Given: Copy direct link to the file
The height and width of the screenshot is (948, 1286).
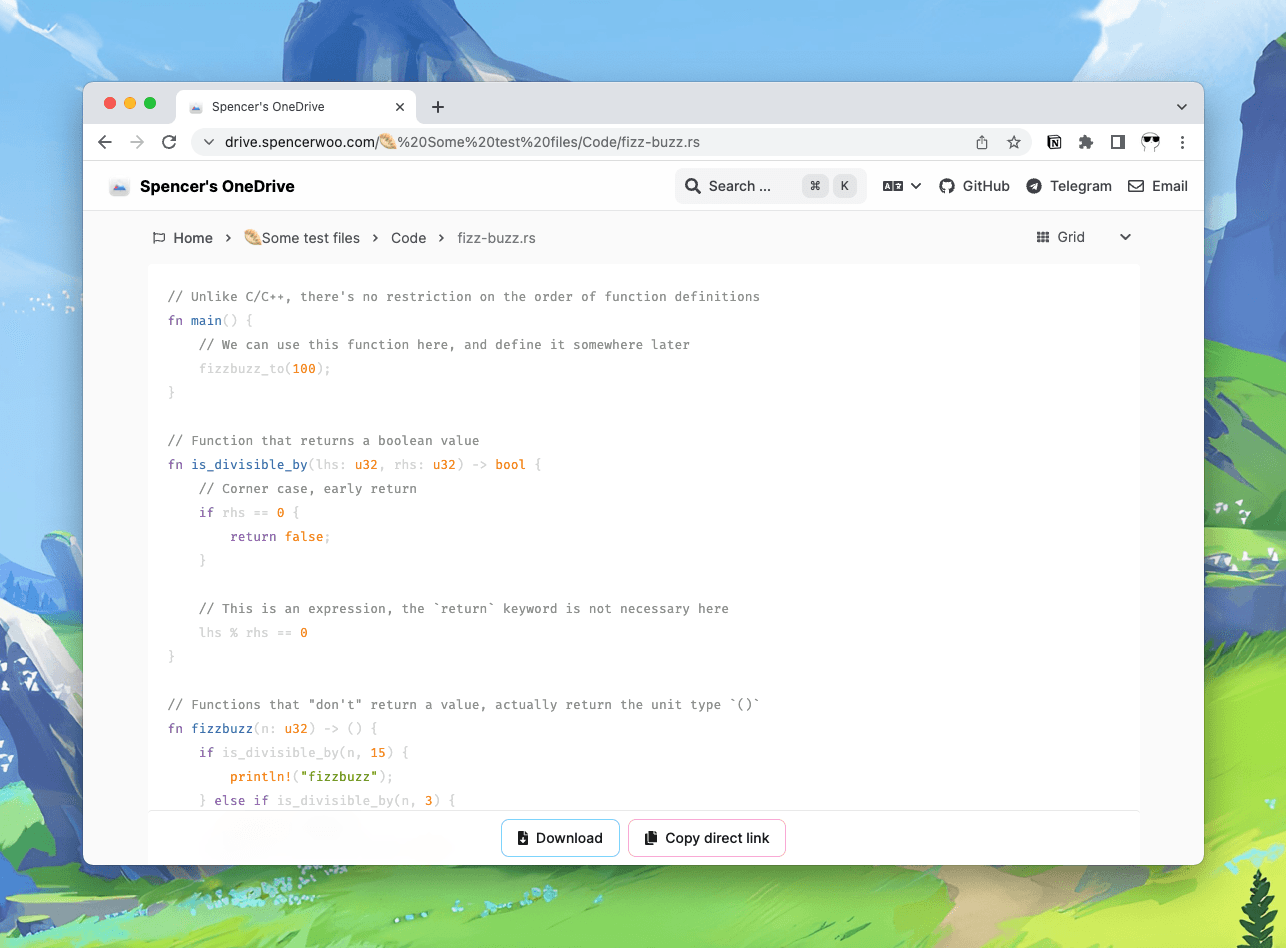Looking at the screenshot, I should coord(707,838).
